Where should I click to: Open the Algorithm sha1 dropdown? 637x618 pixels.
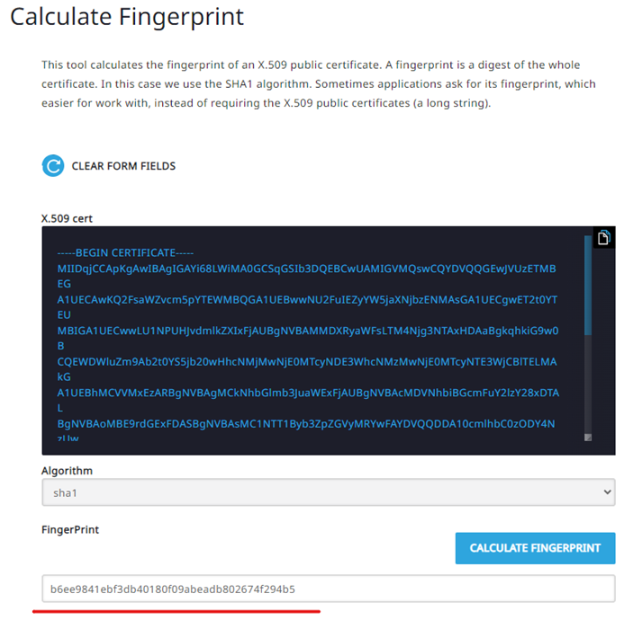(x=328, y=492)
